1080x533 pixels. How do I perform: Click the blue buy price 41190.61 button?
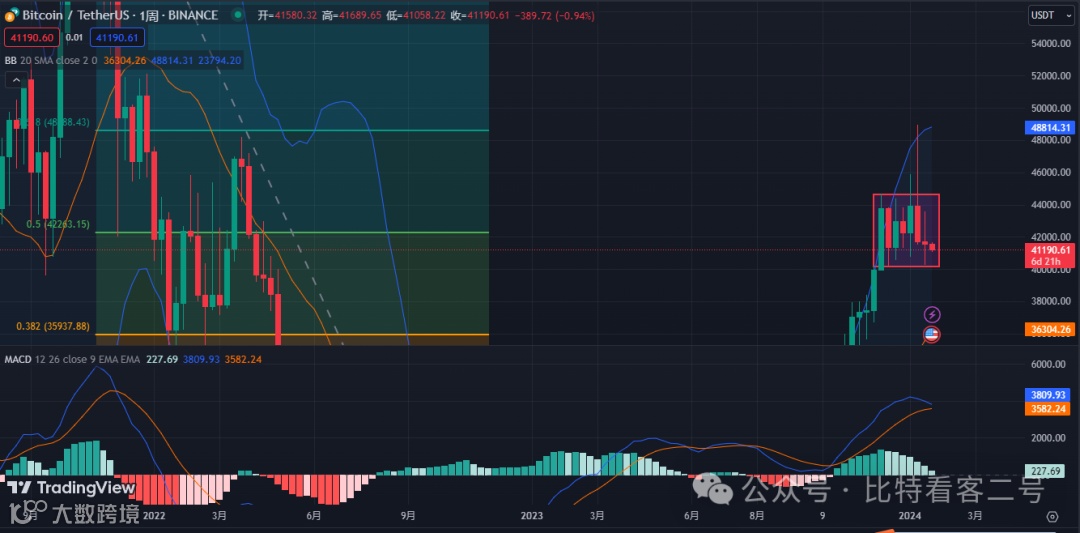click(116, 38)
